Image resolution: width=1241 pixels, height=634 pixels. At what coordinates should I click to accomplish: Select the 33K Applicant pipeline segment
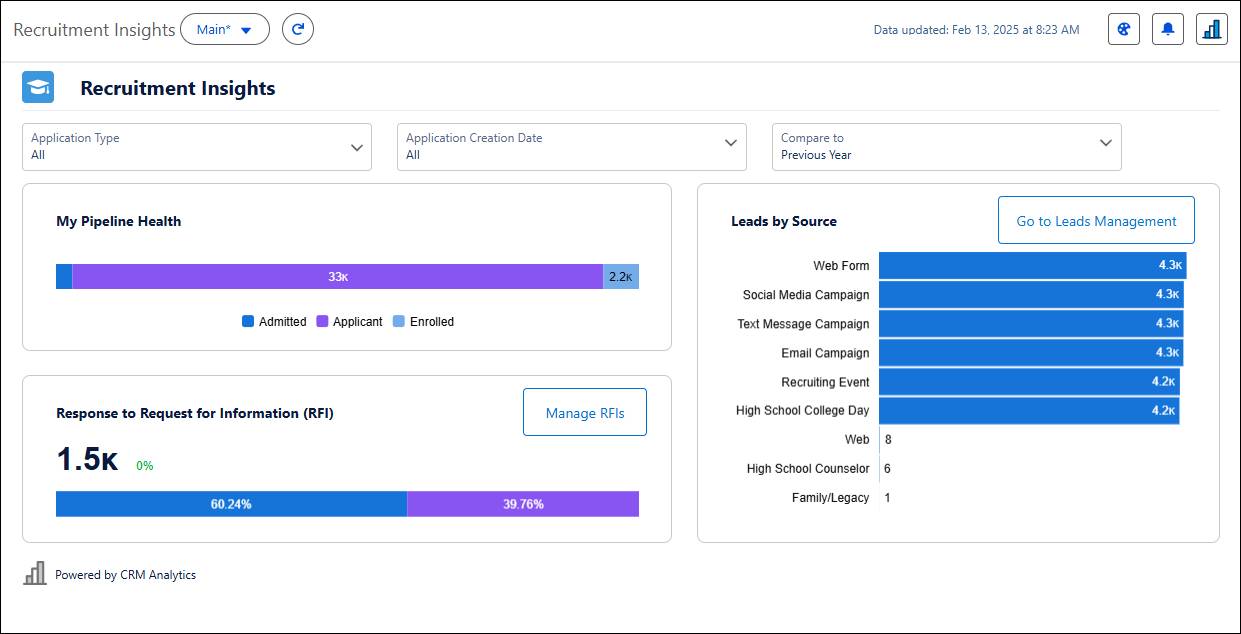(x=338, y=276)
